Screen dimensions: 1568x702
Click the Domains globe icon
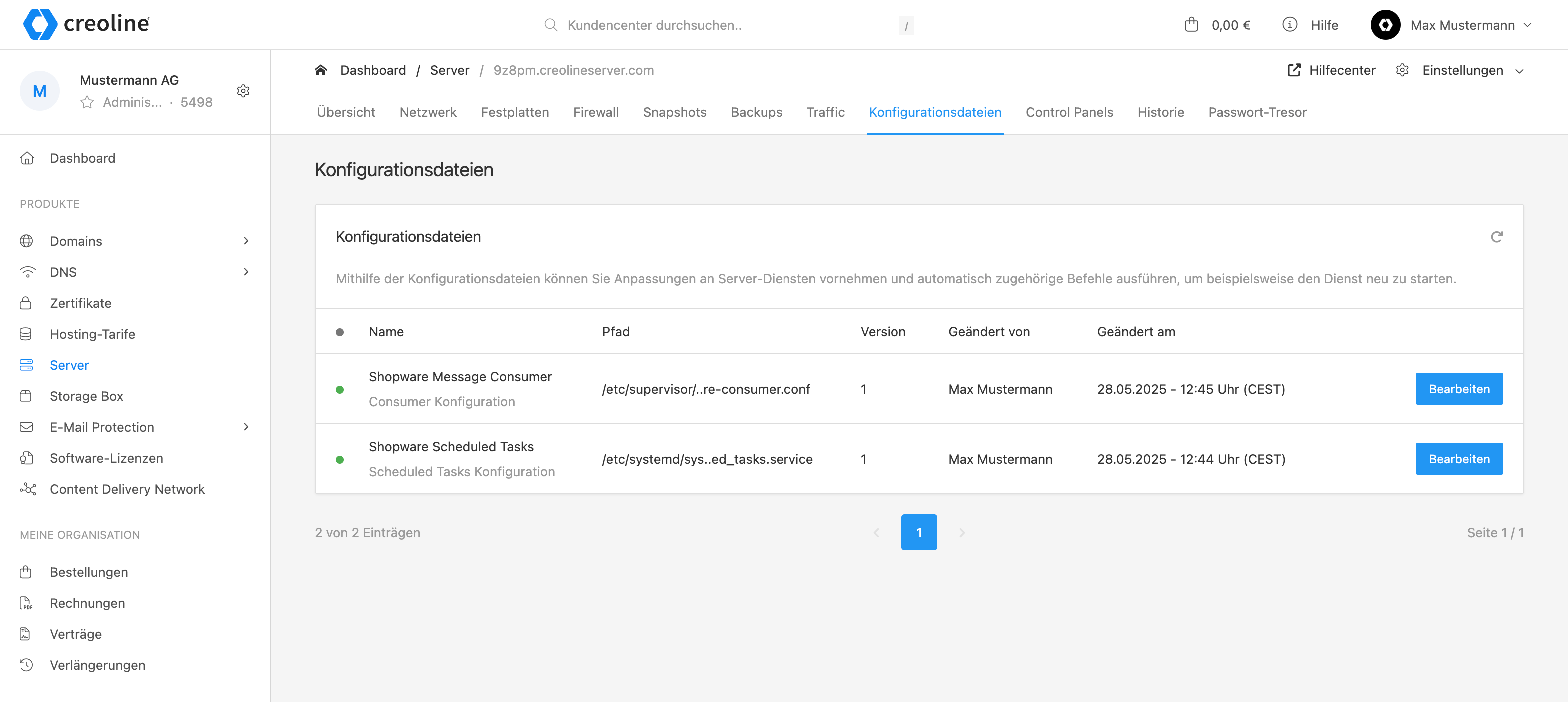(x=27, y=241)
